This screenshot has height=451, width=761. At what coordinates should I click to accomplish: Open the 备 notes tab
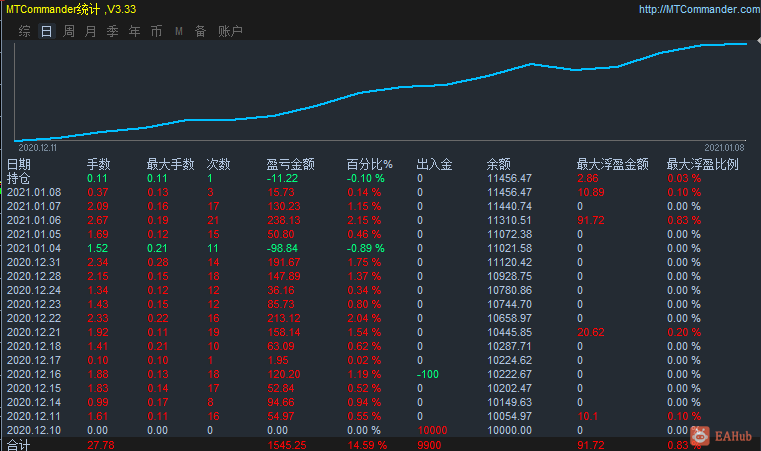point(200,32)
